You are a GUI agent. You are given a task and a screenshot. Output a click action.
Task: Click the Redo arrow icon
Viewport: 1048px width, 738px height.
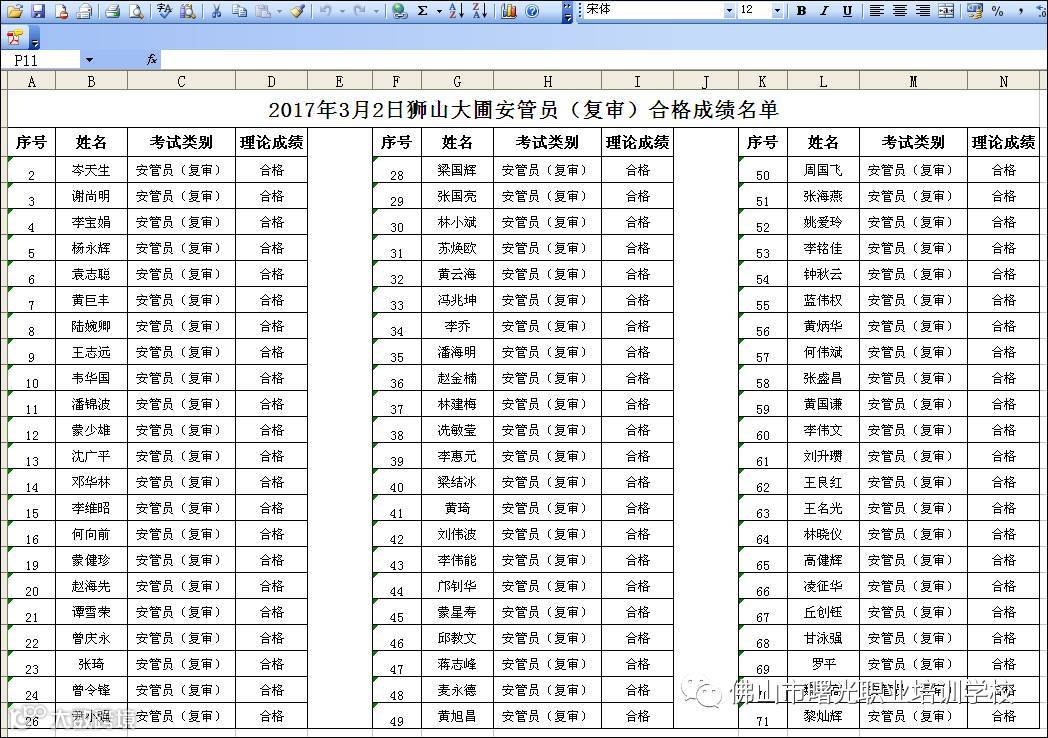[x=360, y=11]
